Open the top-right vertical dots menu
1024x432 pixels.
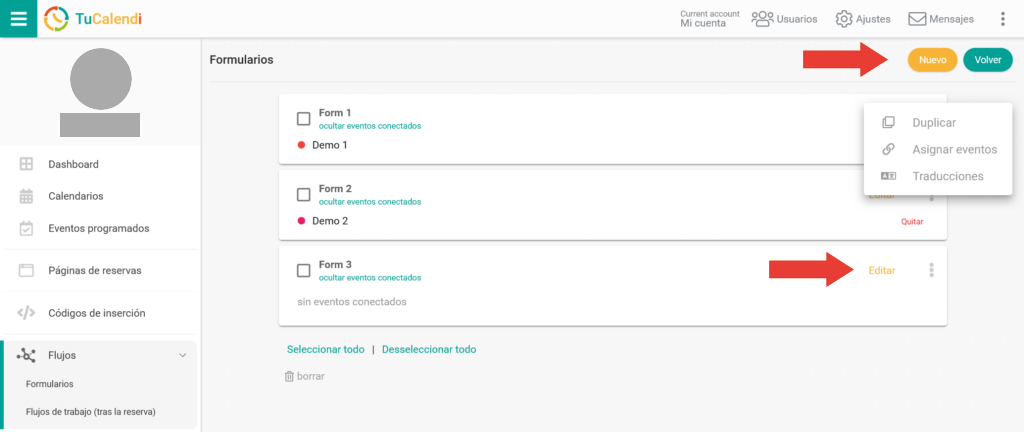point(1002,19)
